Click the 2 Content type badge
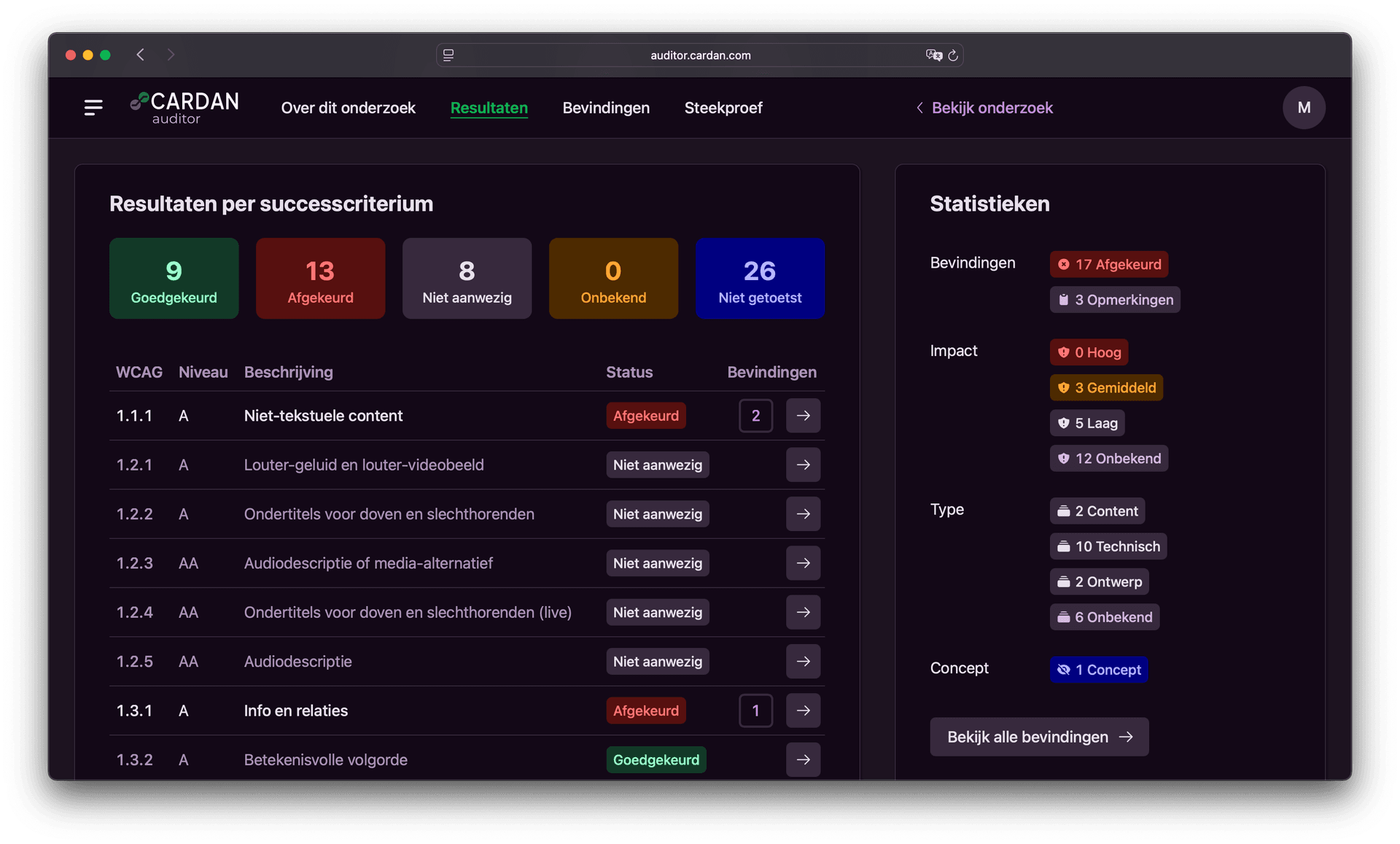The image size is (1400, 844). tap(1097, 511)
